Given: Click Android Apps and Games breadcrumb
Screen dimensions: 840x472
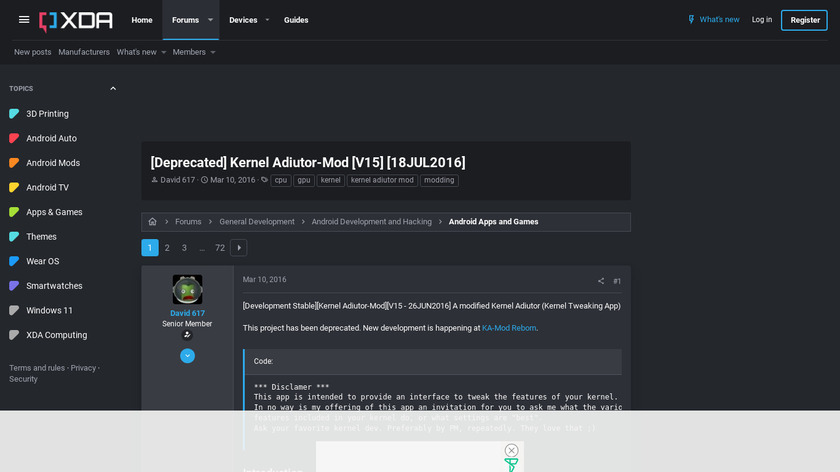Looking at the screenshot, I should tap(493, 221).
